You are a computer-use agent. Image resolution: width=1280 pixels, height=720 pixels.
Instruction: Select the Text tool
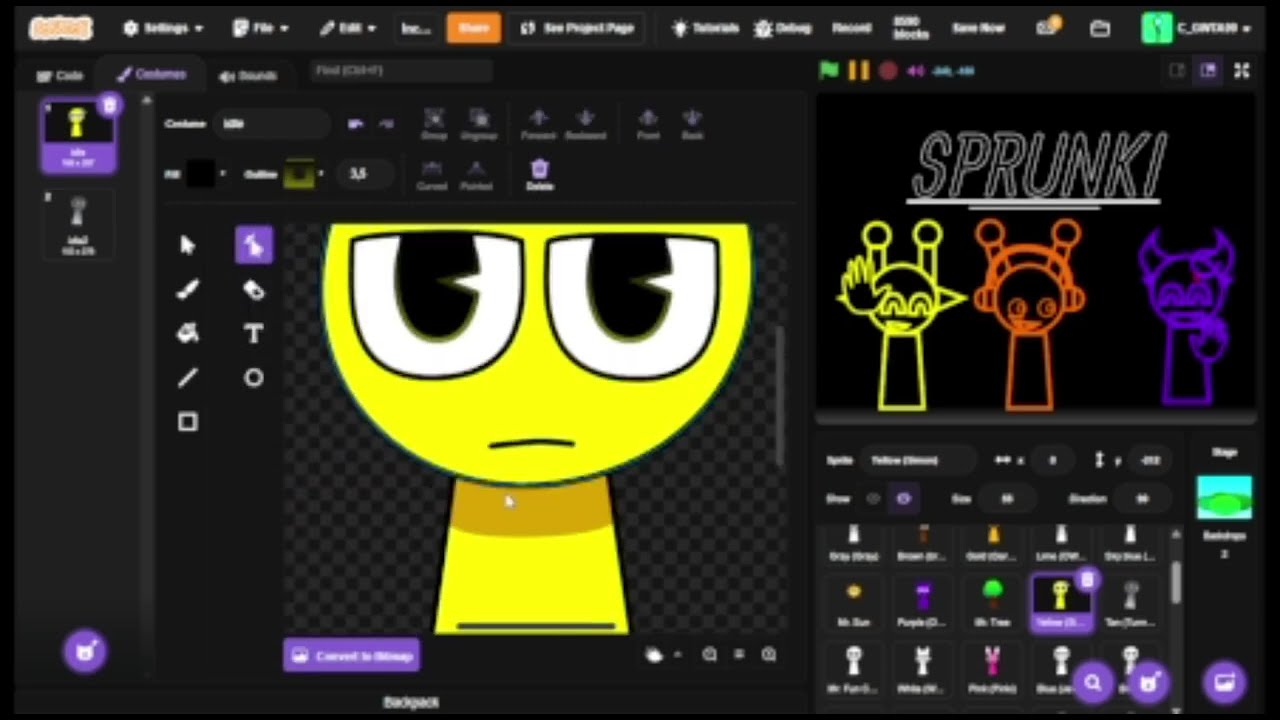(x=253, y=333)
